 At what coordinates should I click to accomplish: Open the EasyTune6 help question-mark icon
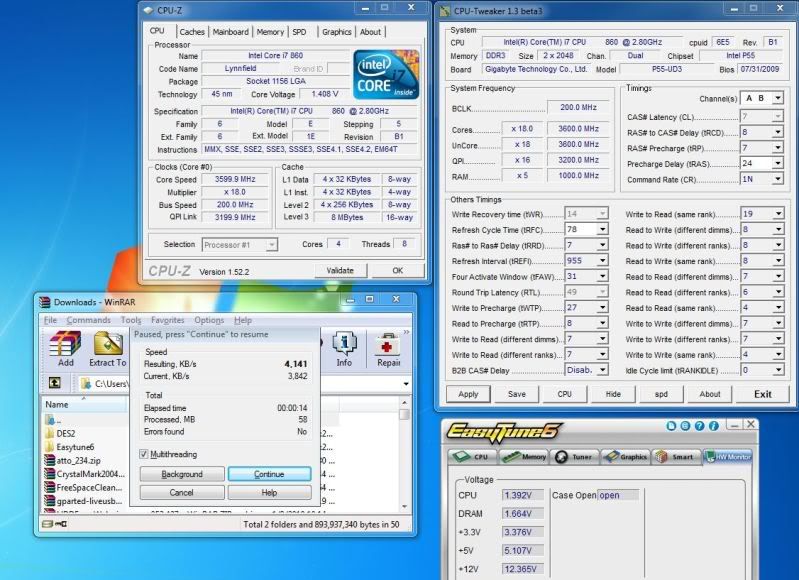pyautogui.click(x=699, y=426)
